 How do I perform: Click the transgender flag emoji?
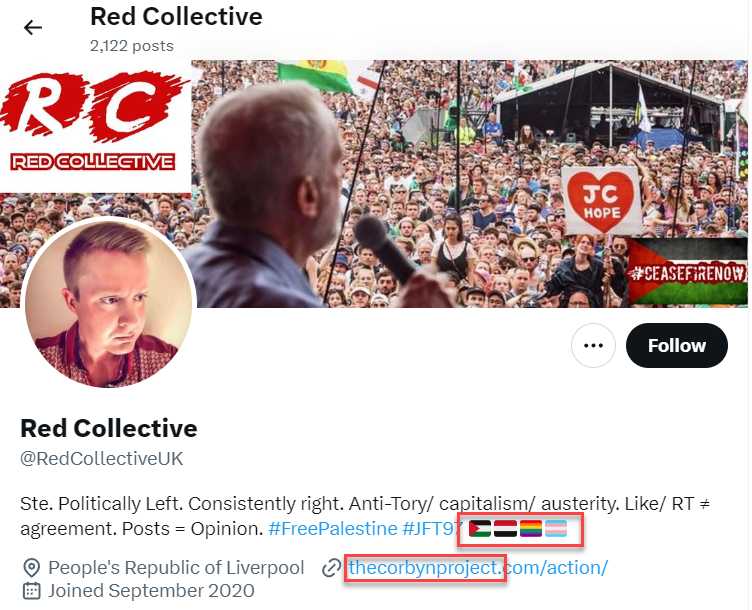pyautogui.click(x=556, y=530)
